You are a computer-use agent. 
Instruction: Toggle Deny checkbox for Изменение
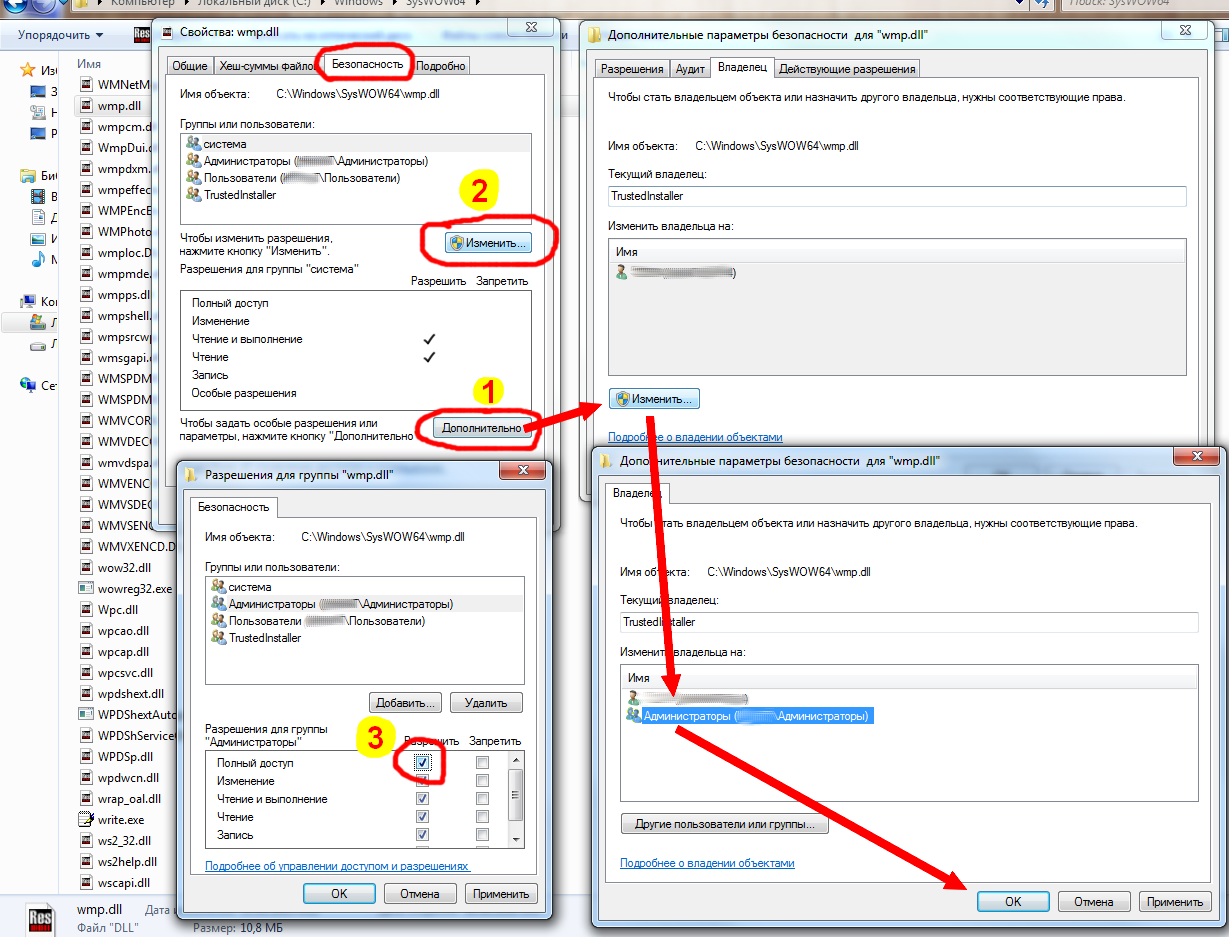point(483,781)
